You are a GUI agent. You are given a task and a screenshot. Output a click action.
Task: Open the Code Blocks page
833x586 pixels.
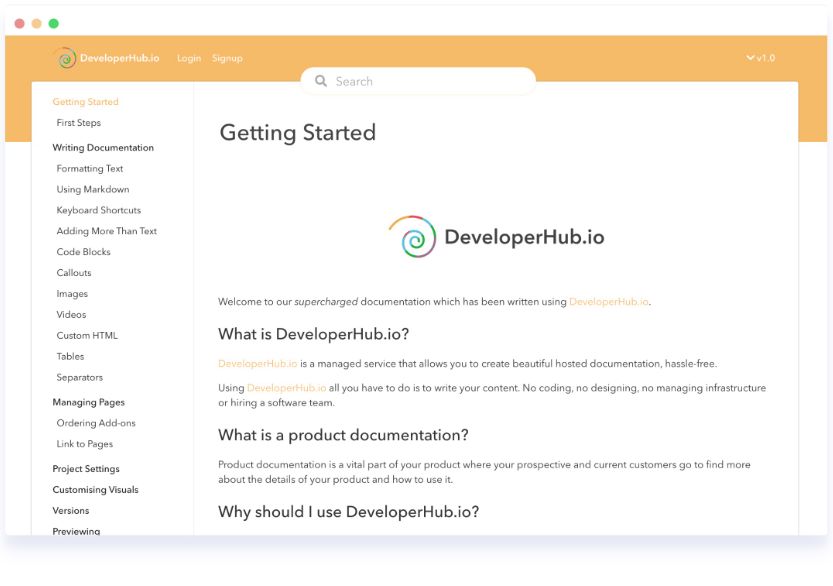pos(83,251)
